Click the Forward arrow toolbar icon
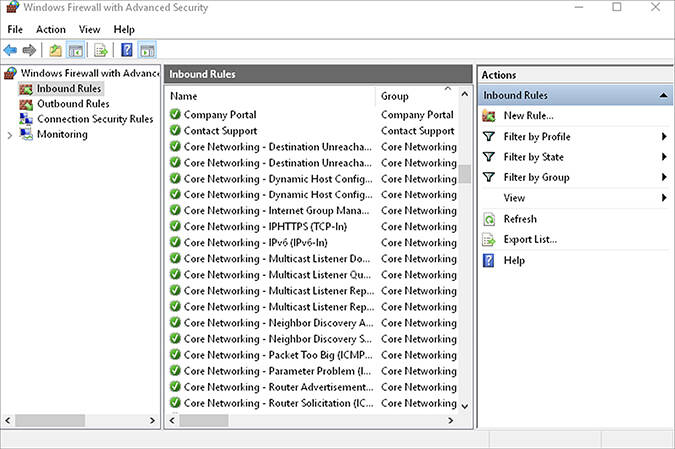 point(29,50)
